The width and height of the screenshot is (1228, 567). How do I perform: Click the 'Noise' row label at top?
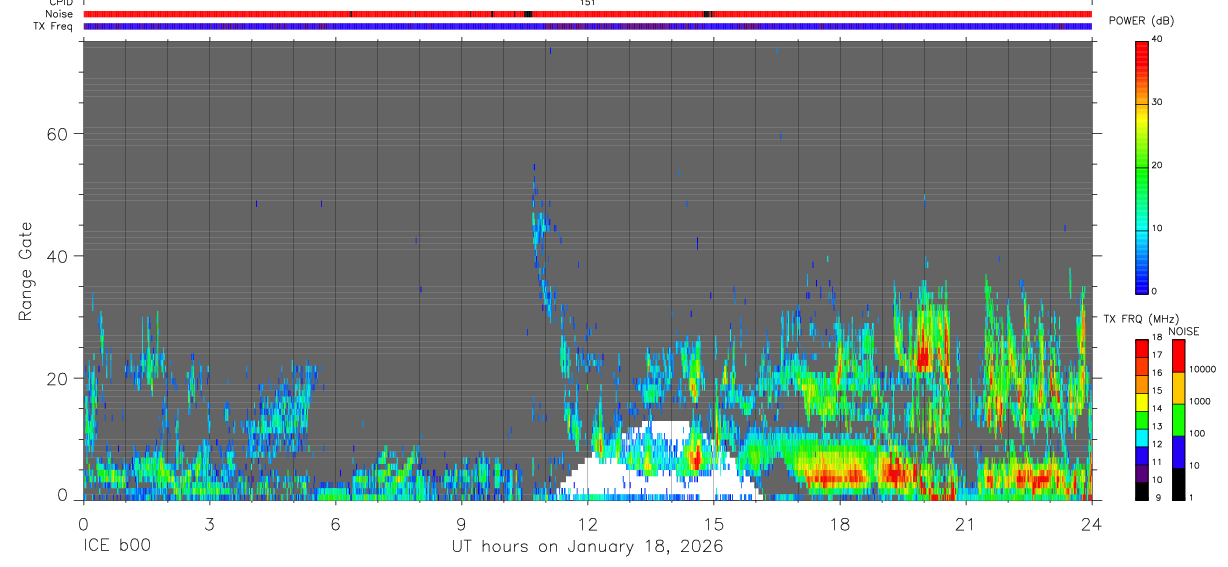[x=59, y=14]
